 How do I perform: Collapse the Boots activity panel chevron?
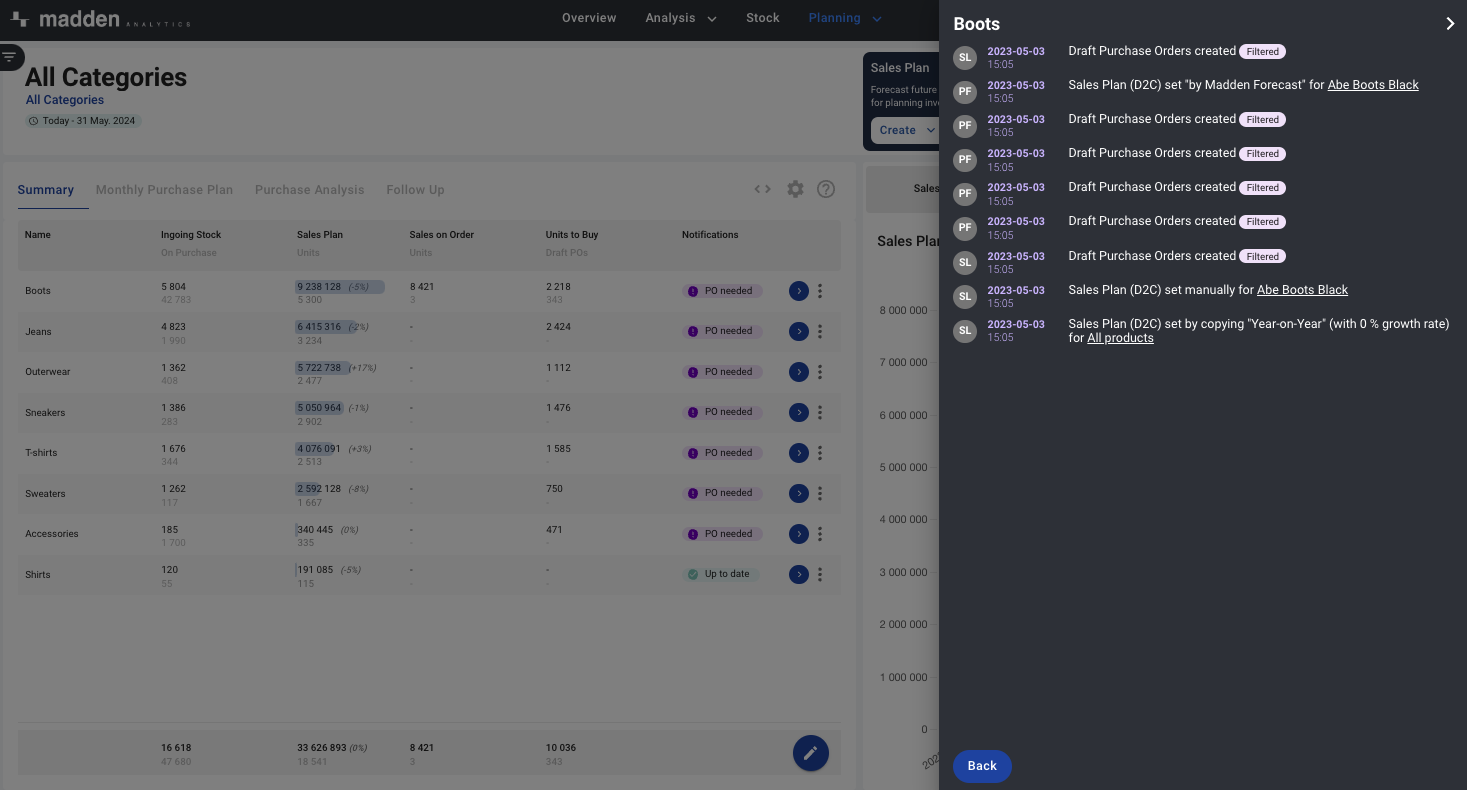[1450, 24]
